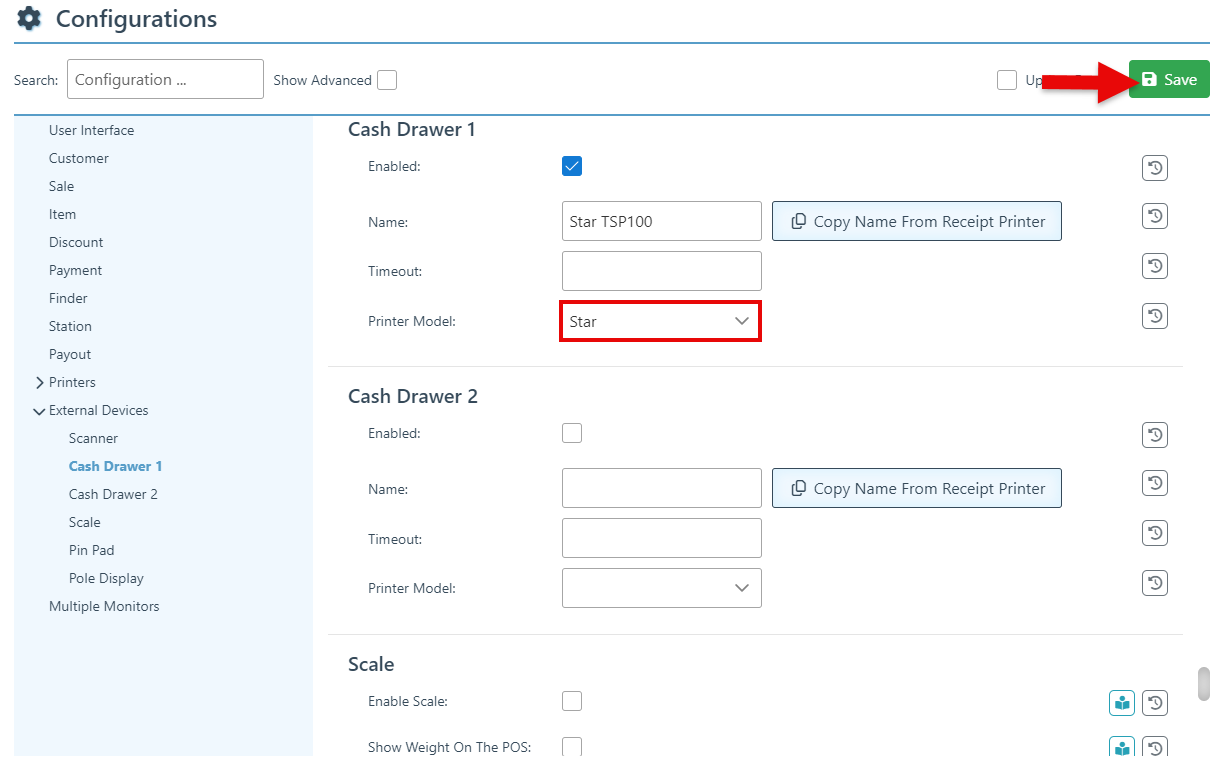The width and height of the screenshot is (1228, 769).
Task: Expand the Printers tree node
Action: 40,383
